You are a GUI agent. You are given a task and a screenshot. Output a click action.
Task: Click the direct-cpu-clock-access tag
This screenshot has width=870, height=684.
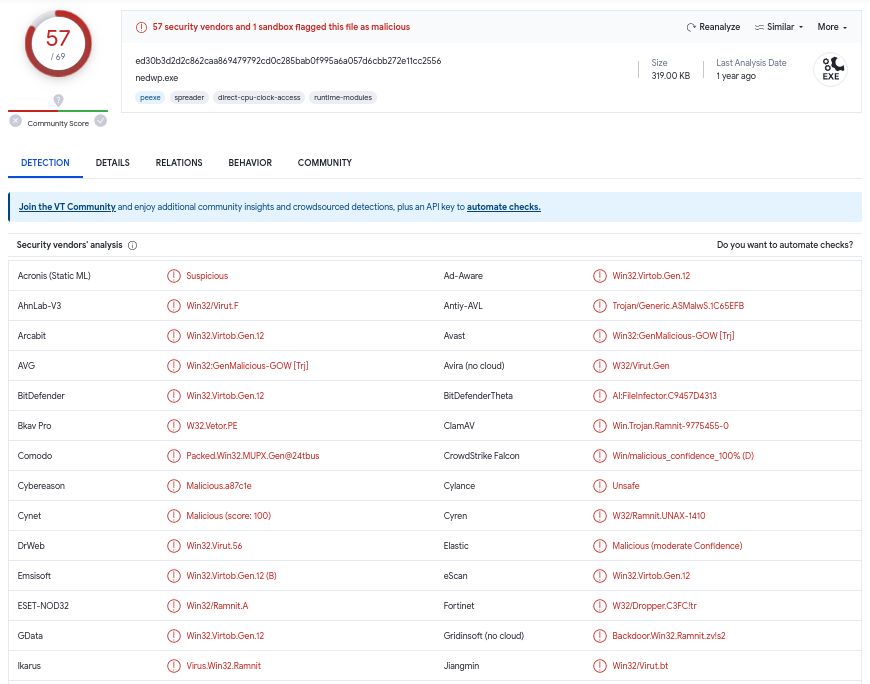coord(258,97)
